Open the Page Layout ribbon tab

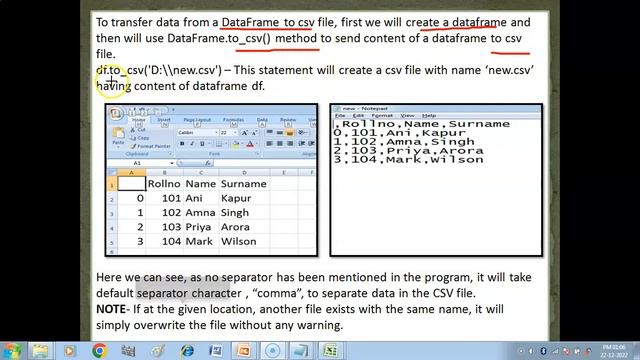tap(197, 120)
